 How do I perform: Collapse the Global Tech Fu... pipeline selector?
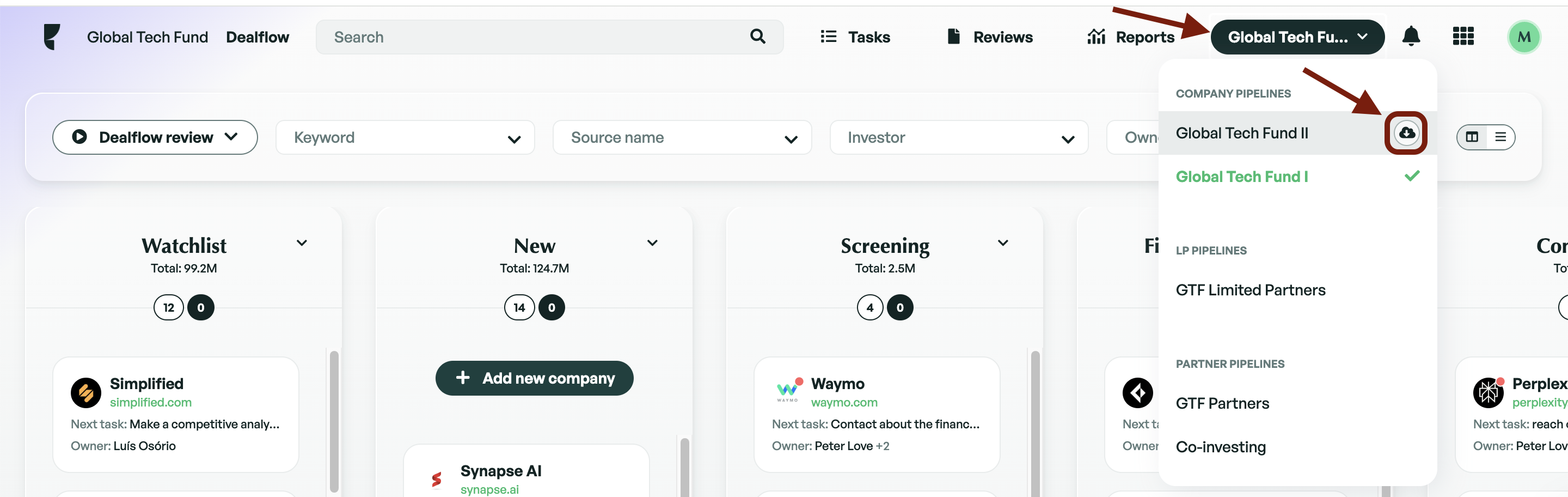(x=1297, y=37)
